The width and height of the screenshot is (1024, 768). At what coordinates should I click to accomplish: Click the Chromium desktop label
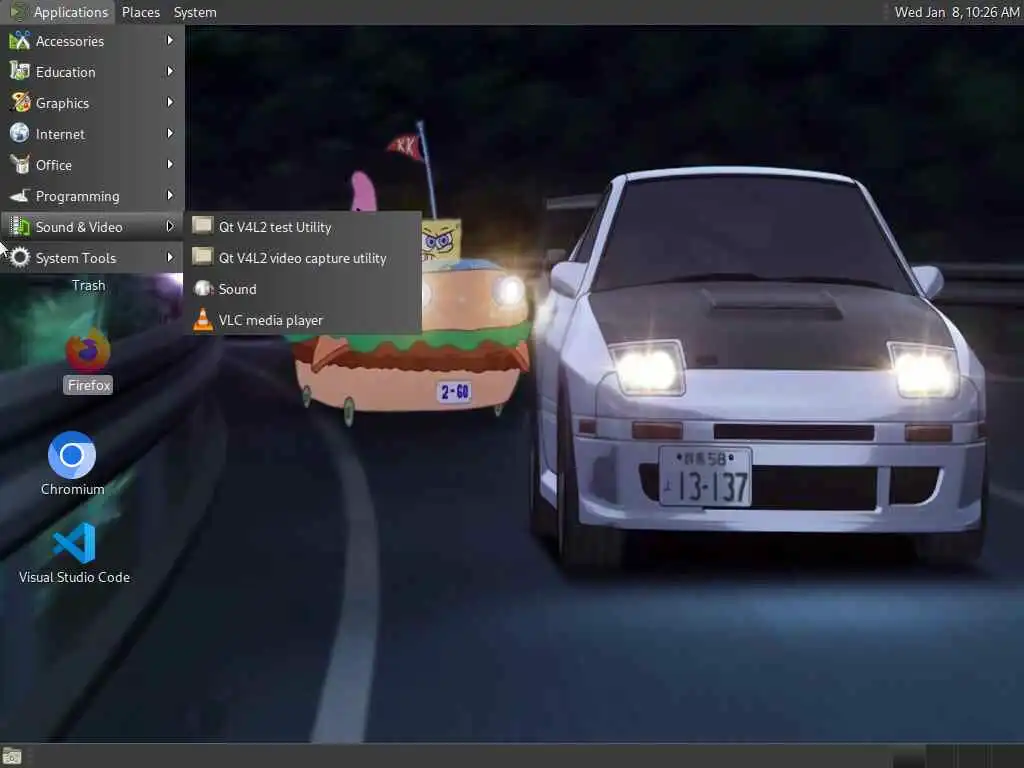click(72, 489)
